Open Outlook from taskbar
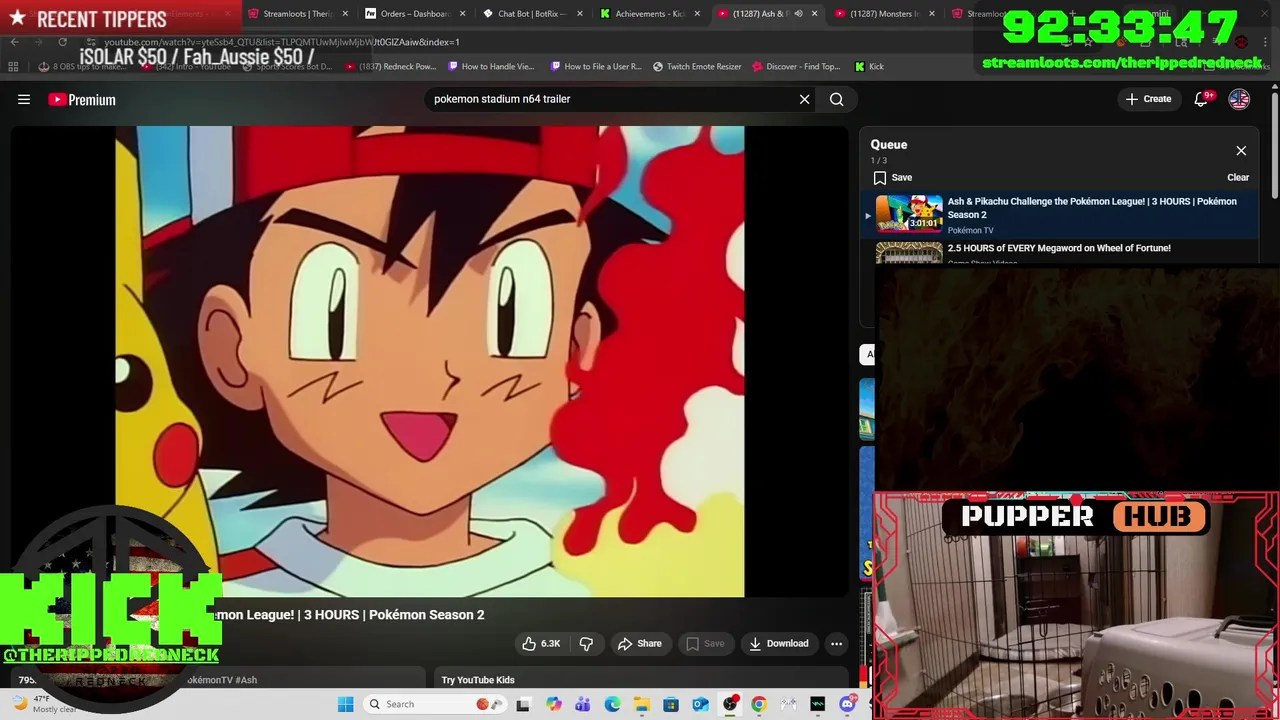This screenshot has height=720, width=1280. [x=700, y=704]
